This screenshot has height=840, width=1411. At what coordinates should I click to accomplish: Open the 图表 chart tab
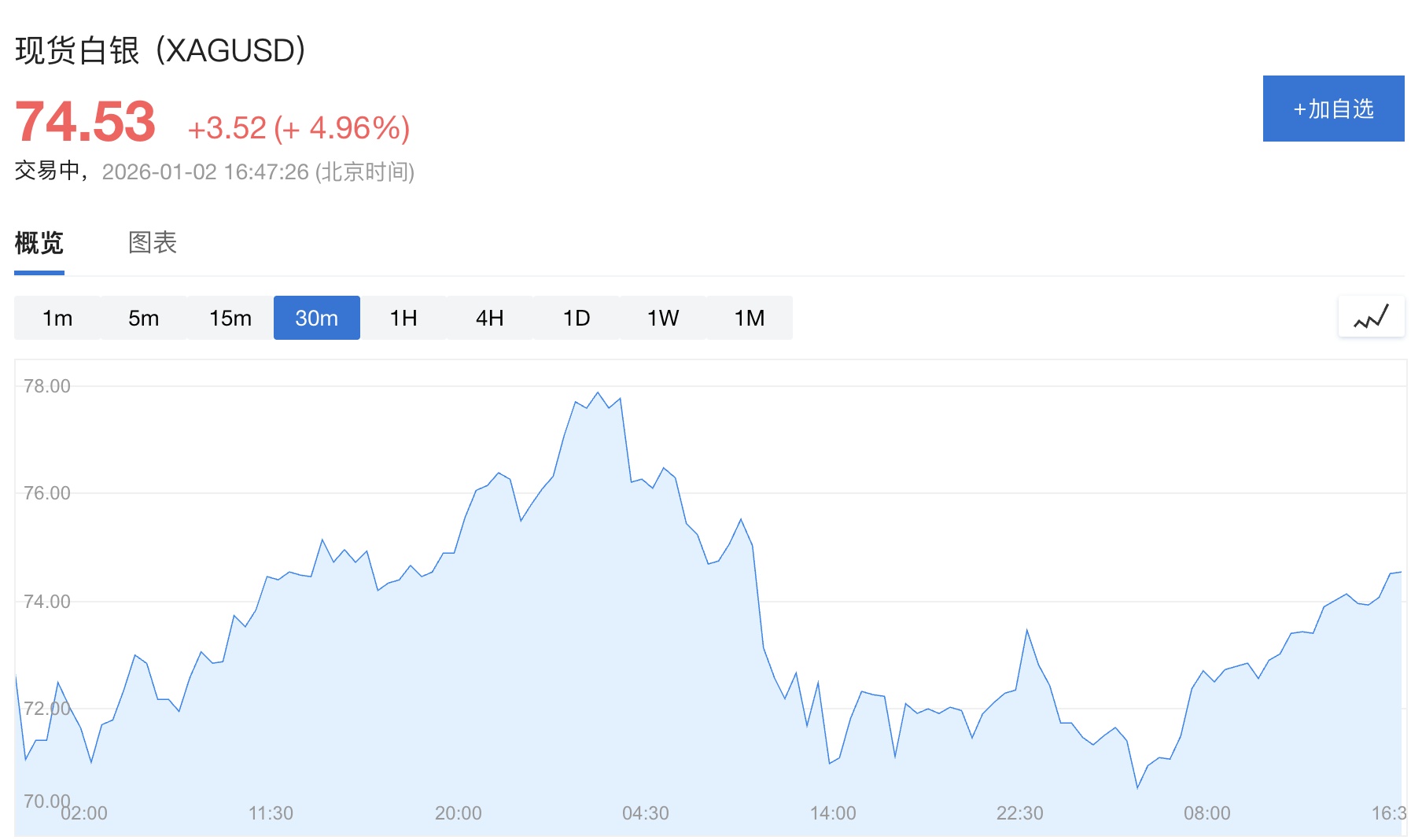click(x=153, y=243)
